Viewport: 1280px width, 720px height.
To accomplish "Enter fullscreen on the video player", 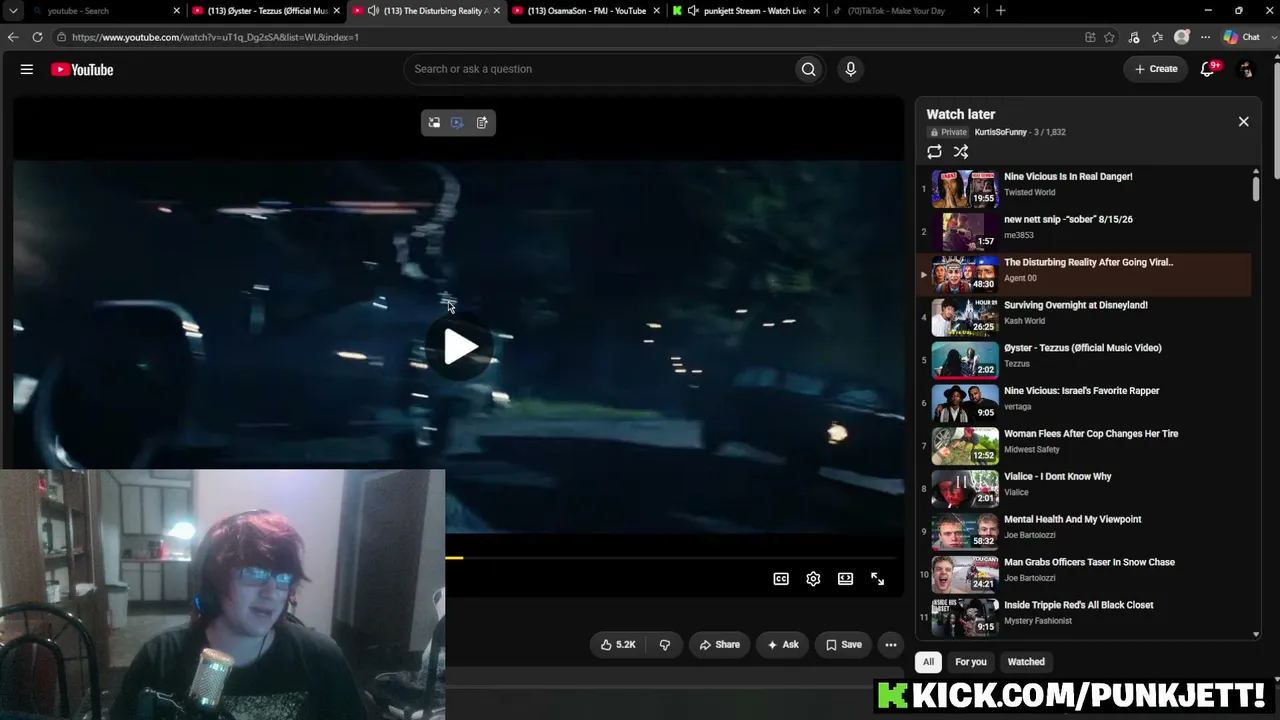I will click(877, 579).
